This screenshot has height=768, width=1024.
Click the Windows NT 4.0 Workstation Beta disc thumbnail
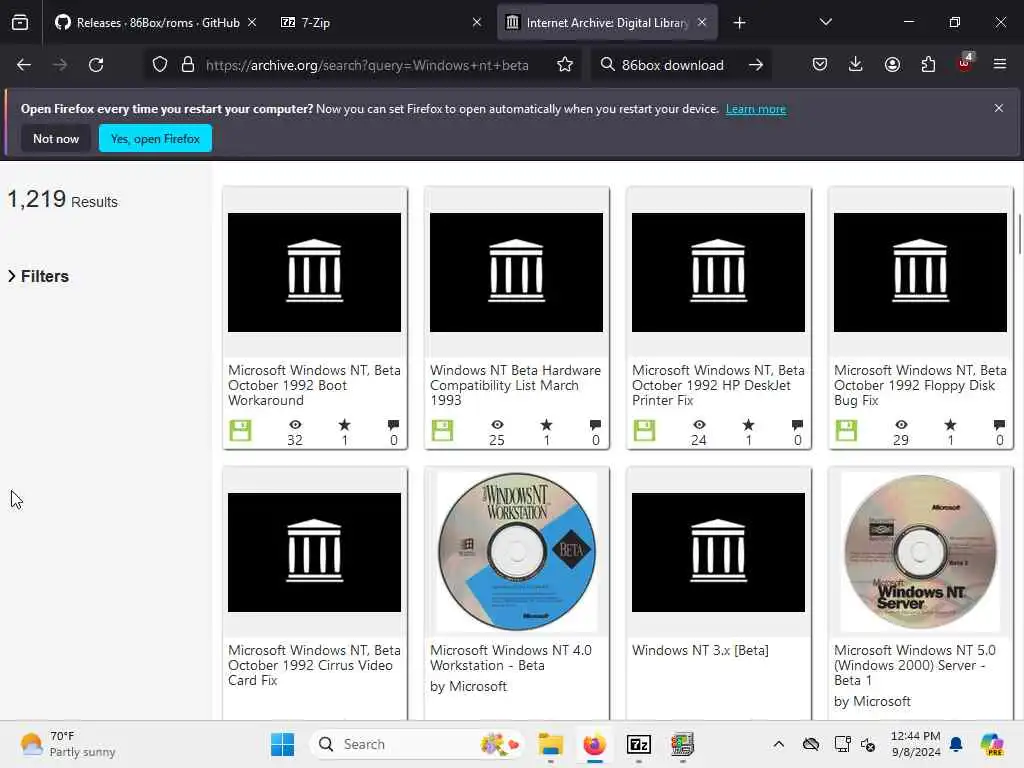[x=517, y=551]
